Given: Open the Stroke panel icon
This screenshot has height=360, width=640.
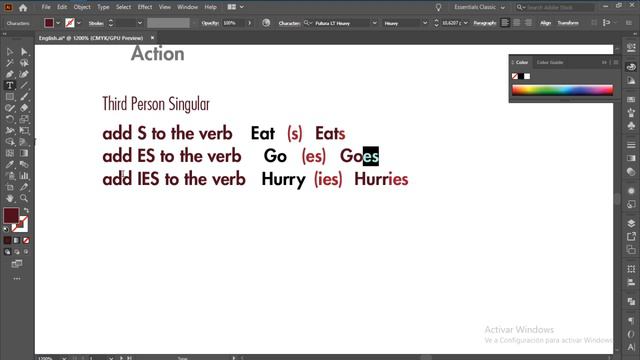Looking at the screenshot, I should click(631, 145).
